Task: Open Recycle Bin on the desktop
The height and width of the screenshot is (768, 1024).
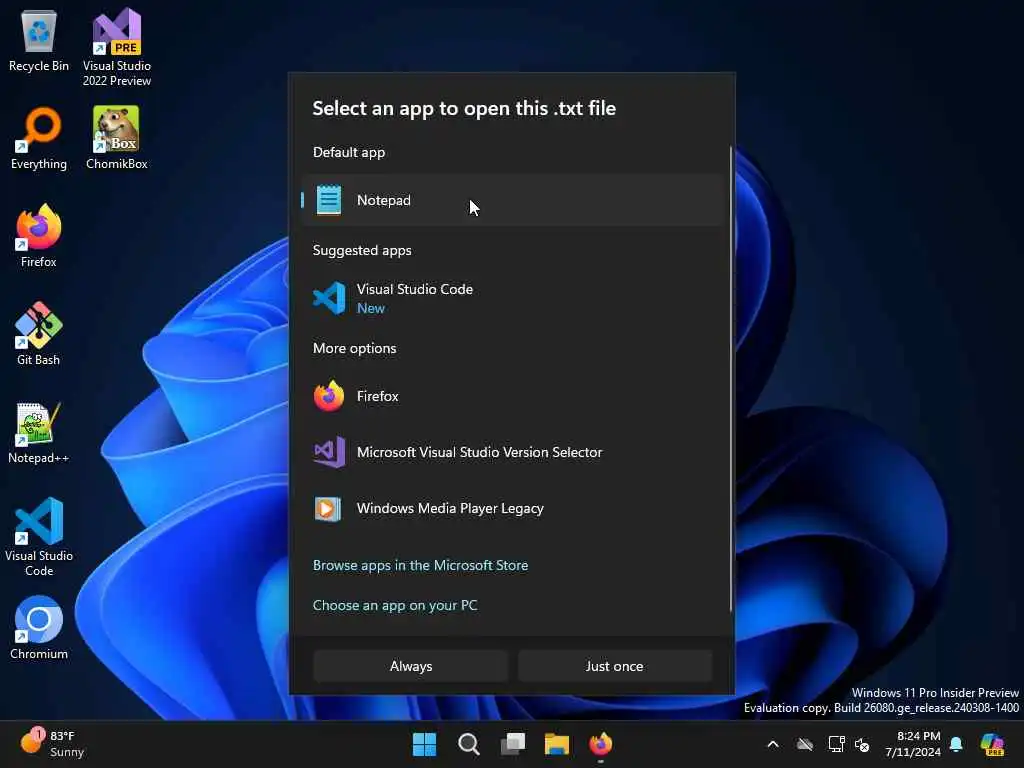Action: pos(39,41)
